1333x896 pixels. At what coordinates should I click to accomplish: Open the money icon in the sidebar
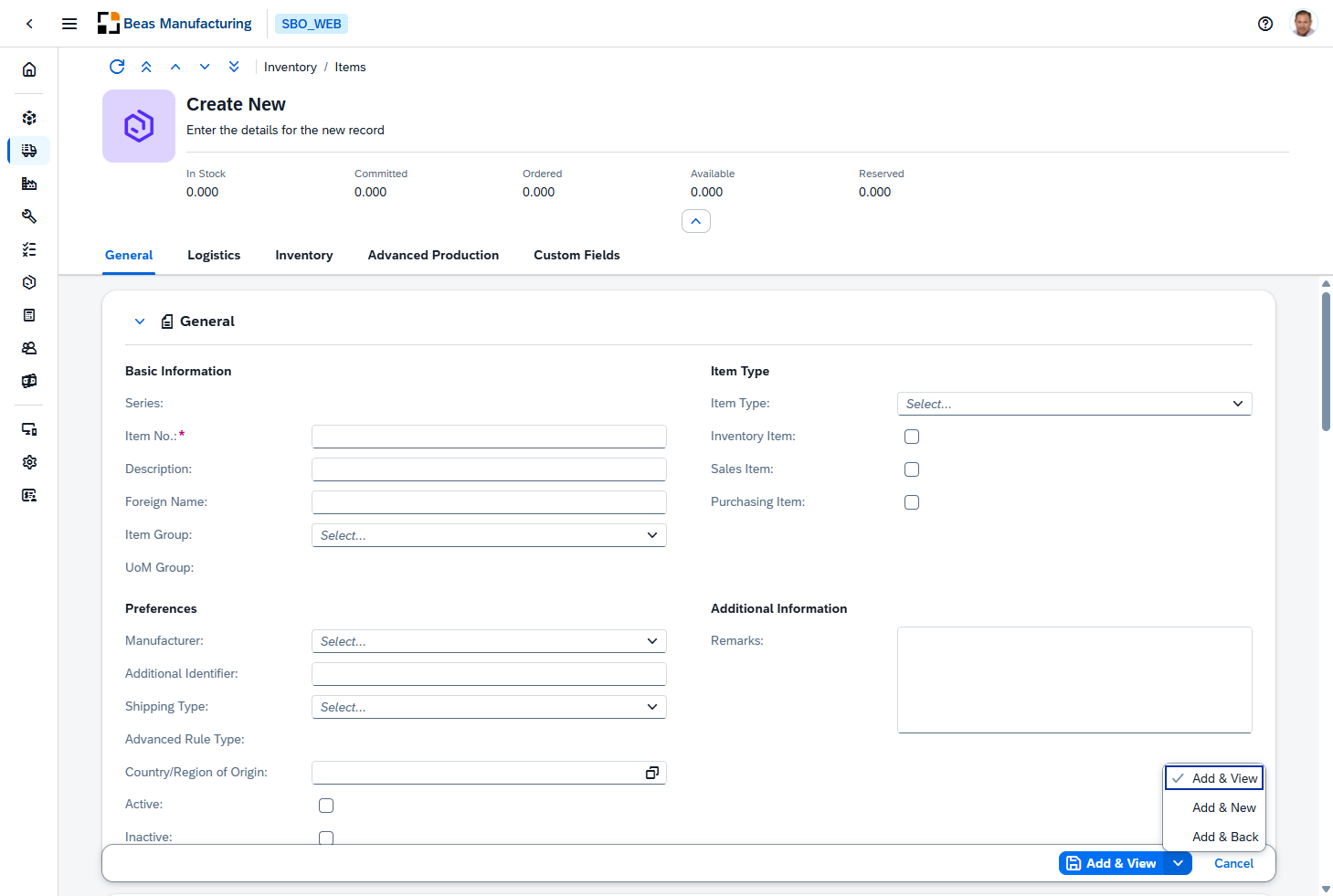[29, 381]
